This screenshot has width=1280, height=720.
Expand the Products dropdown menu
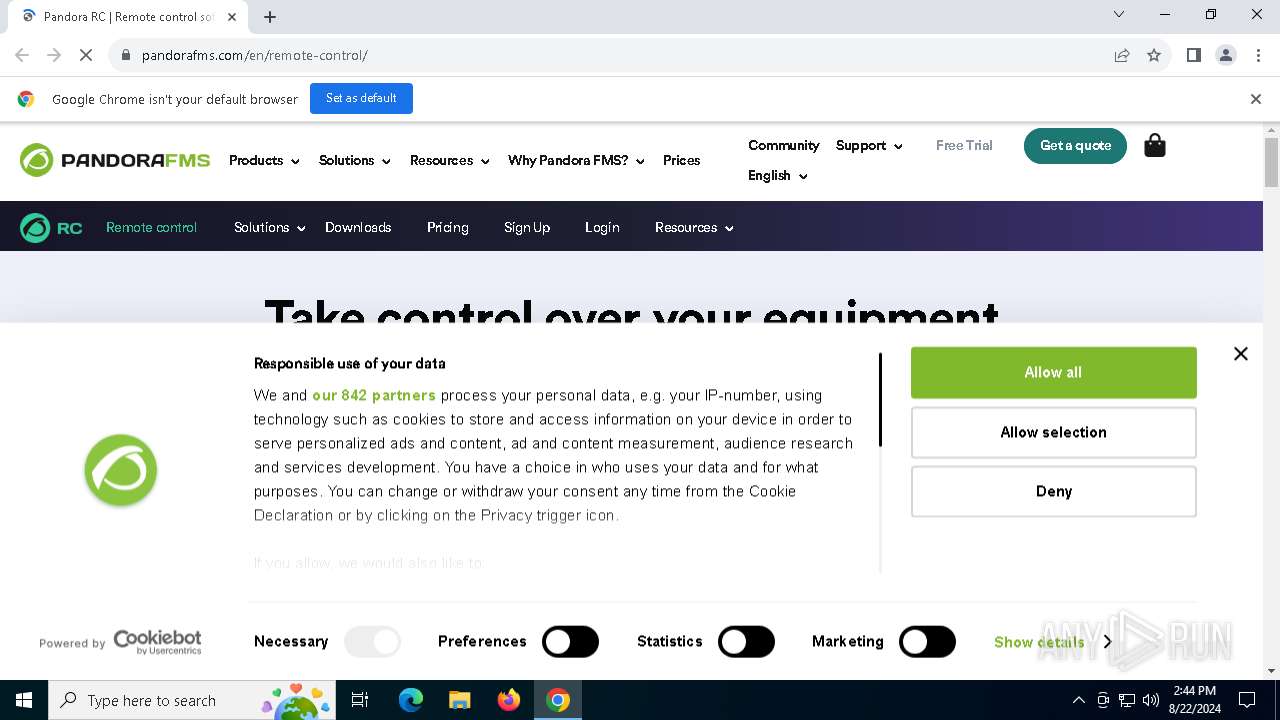(x=264, y=160)
